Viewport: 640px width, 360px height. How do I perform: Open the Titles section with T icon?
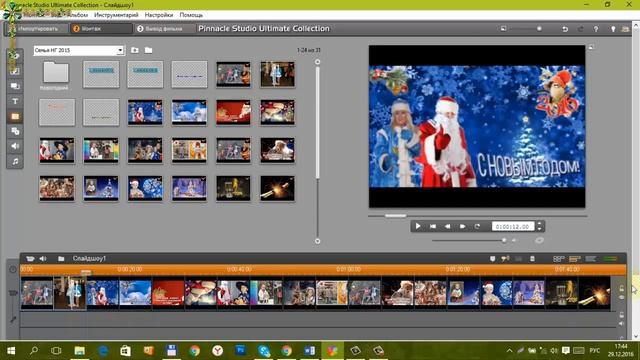click(15, 101)
